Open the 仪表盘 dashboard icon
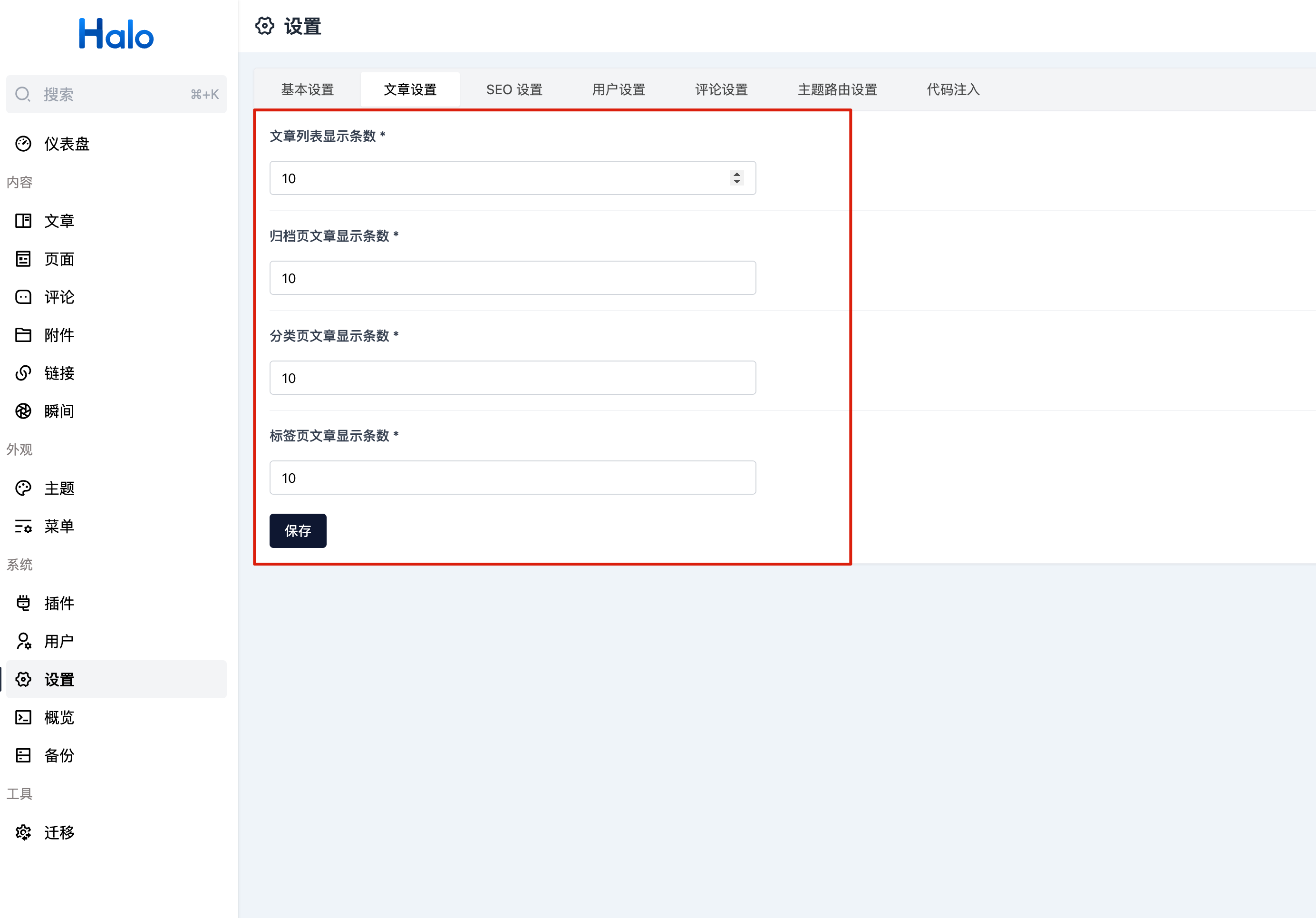Viewport: 1316px width, 918px height. 23,143
